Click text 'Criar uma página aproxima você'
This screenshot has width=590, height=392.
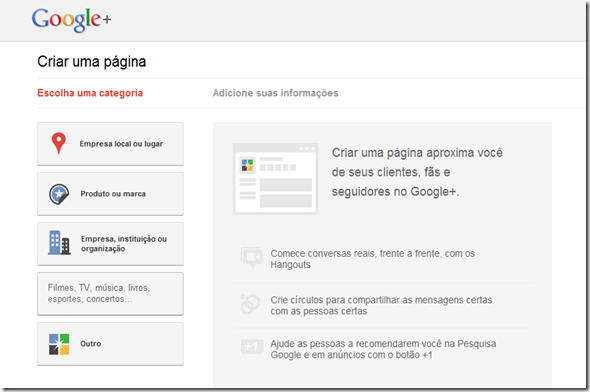click(417, 153)
